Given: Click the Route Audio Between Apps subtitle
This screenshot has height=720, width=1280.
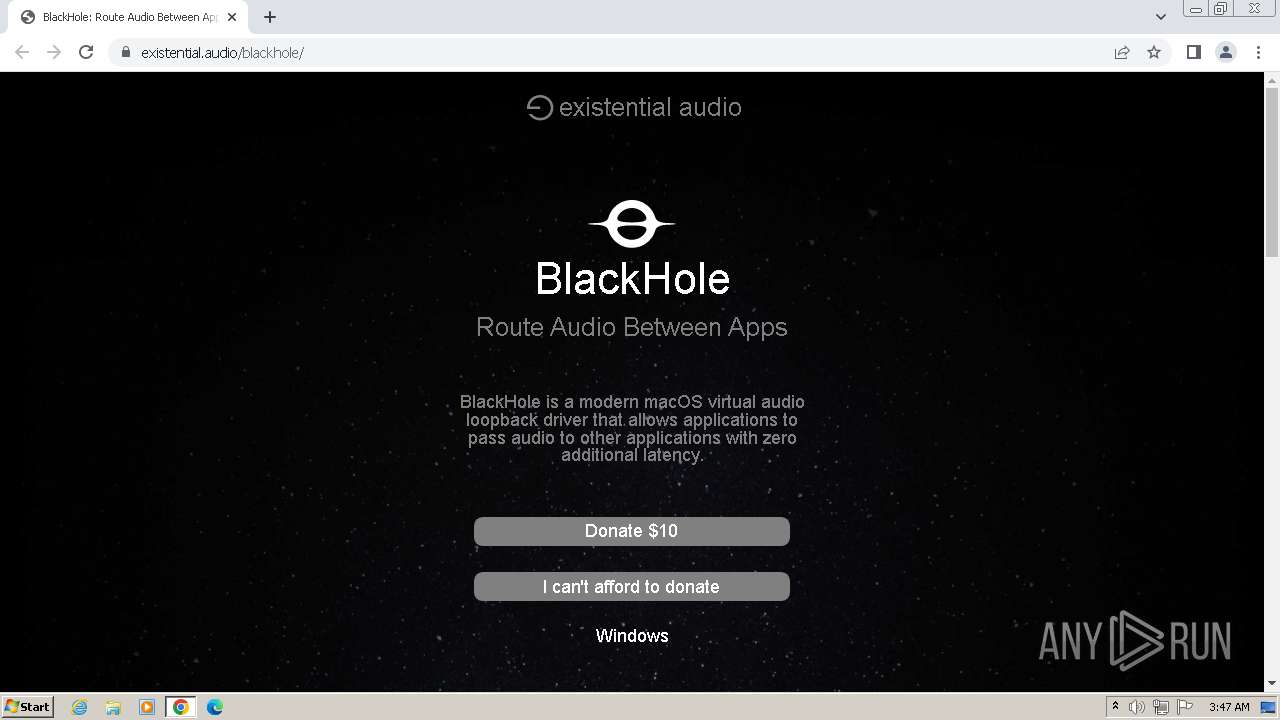Looking at the screenshot, I should pos(632,327).
